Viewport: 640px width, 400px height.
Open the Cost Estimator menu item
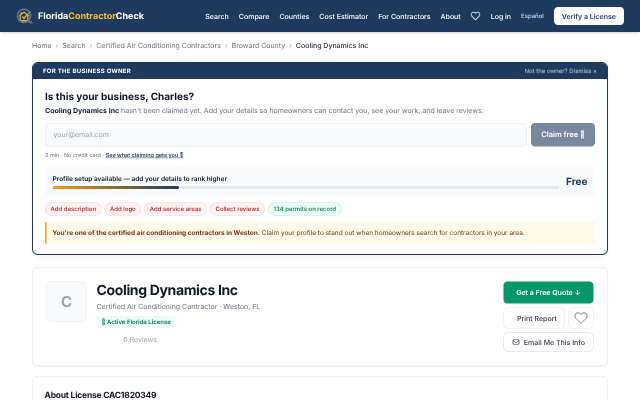pos(344,16)
